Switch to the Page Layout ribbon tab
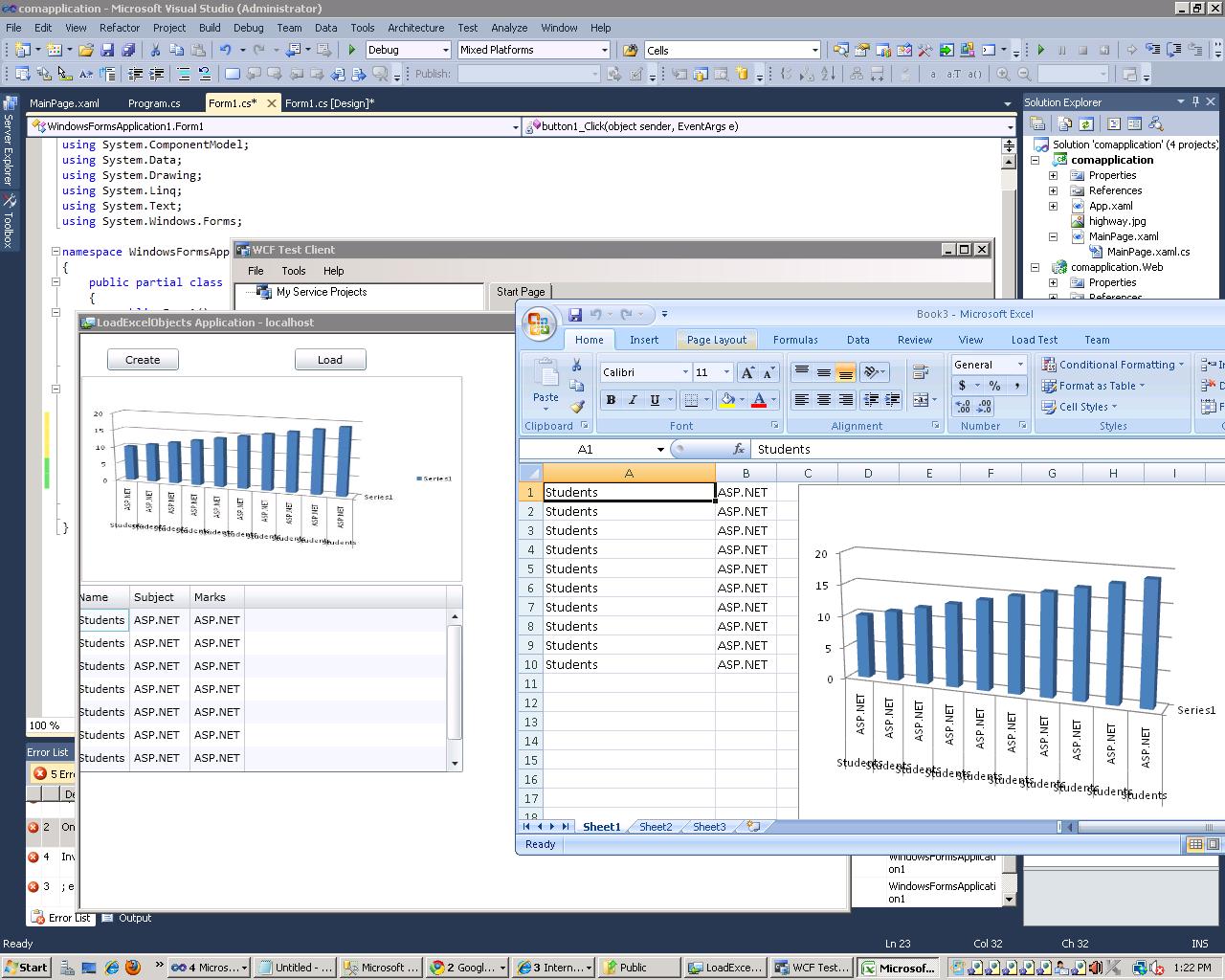1225x980 pixels. tap(716, 339)
